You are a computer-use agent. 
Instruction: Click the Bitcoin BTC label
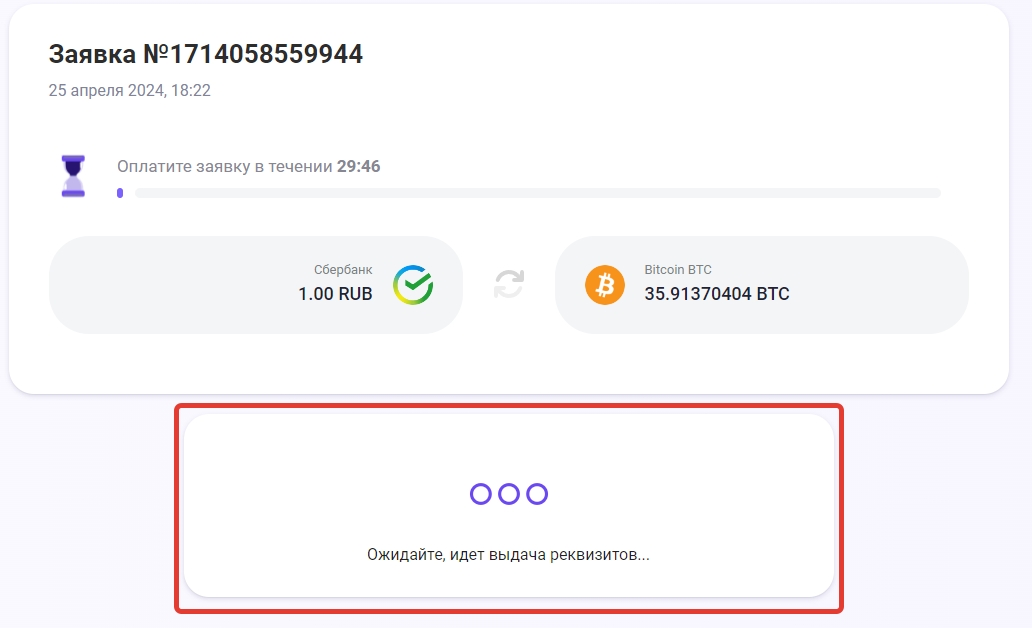pos(678,270)
